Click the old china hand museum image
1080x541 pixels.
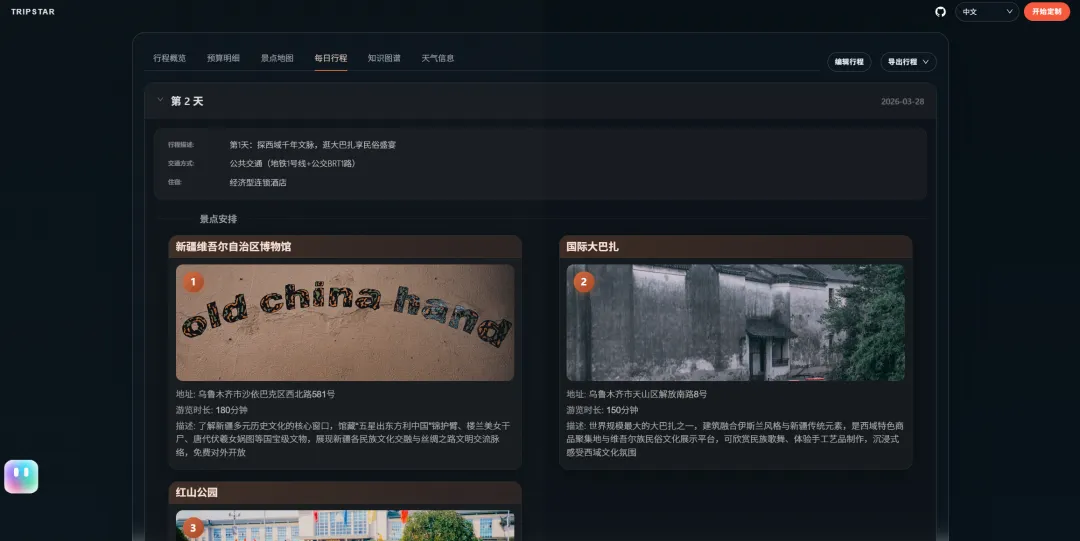[345, 323]
